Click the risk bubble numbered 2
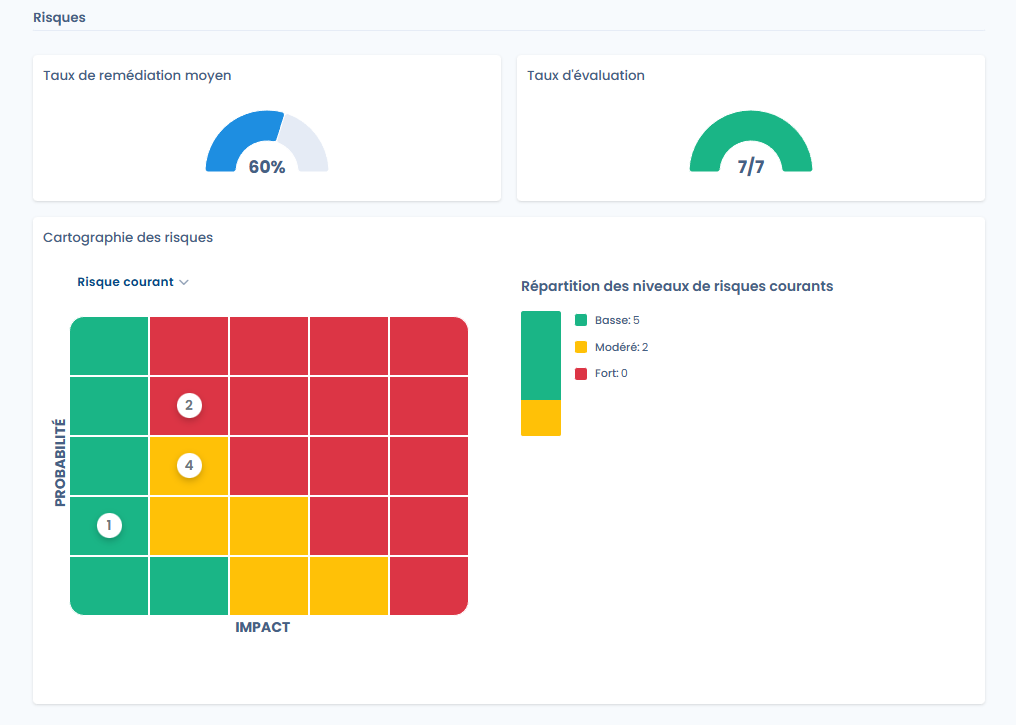This screenshot has width=1016, height=725. coord(189,405)
